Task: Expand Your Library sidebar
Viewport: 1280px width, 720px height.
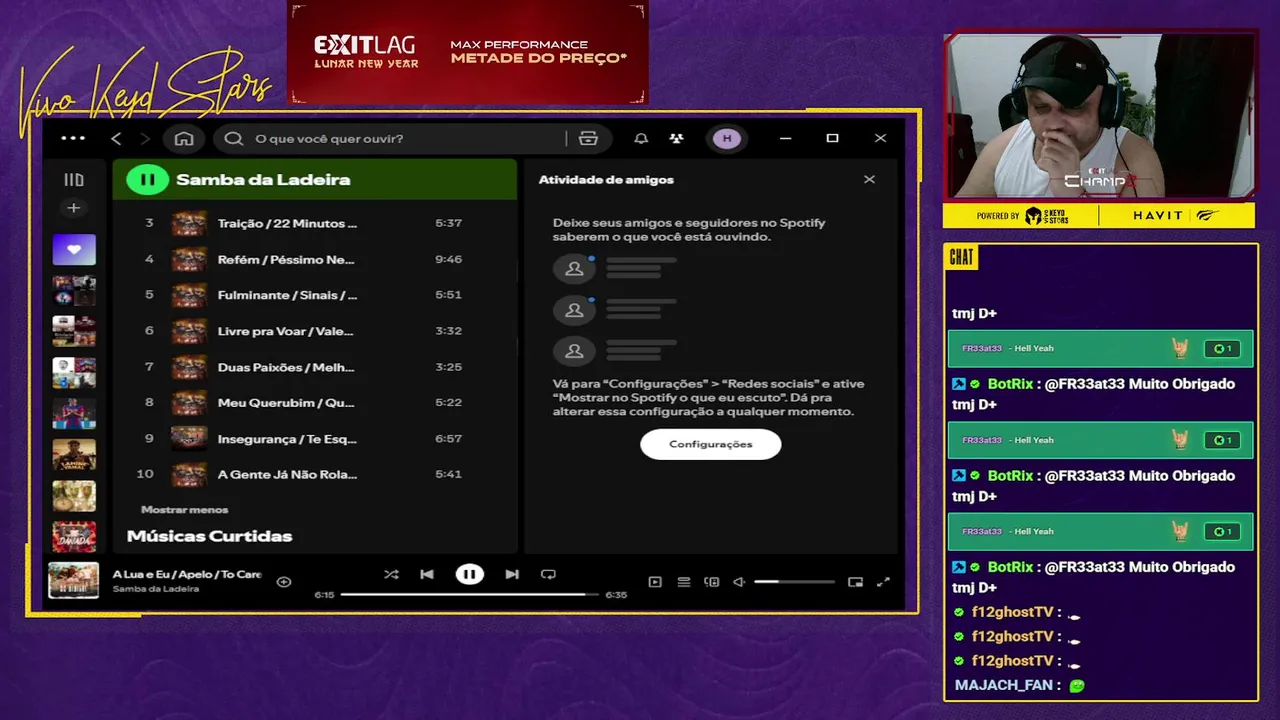Action: [74, 180]
